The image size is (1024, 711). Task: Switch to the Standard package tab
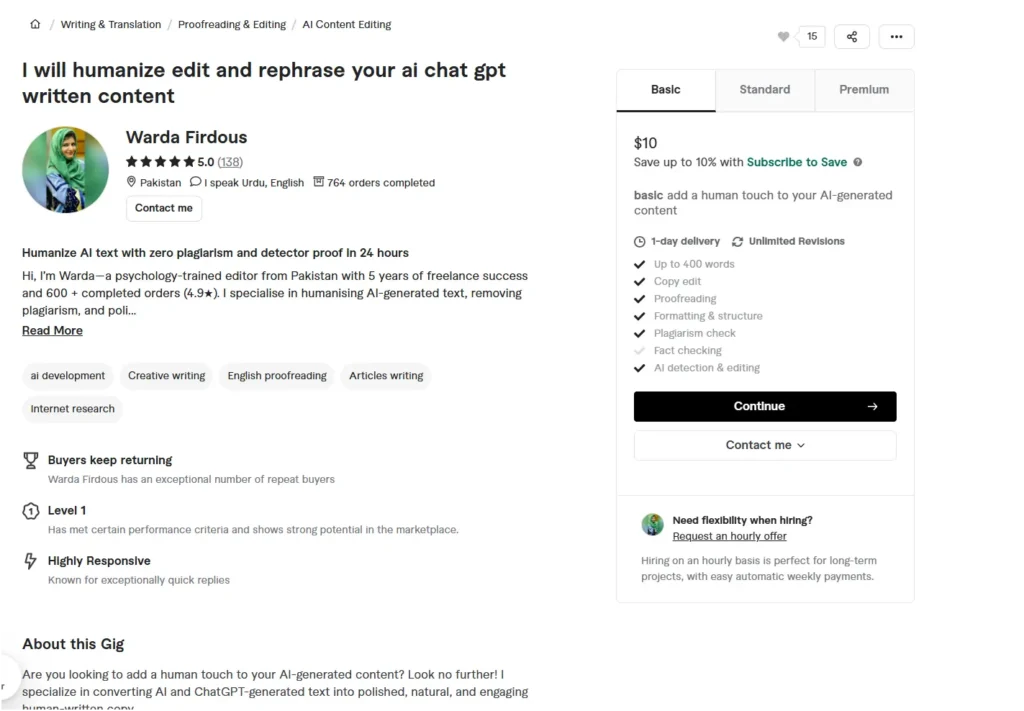pyautogui.click(x=765, y=90)
